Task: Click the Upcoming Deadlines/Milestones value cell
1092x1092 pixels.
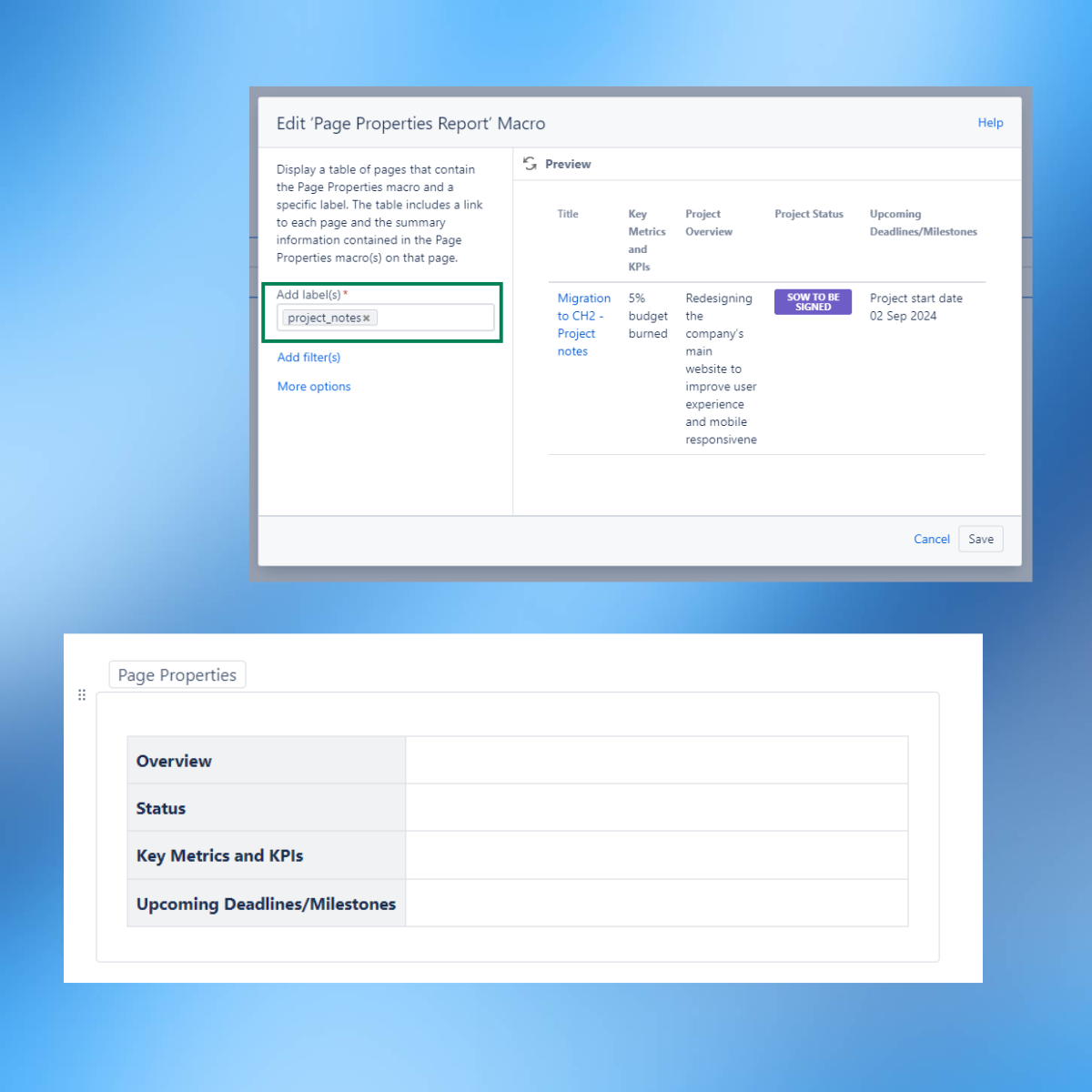Action: coord(655,903)
